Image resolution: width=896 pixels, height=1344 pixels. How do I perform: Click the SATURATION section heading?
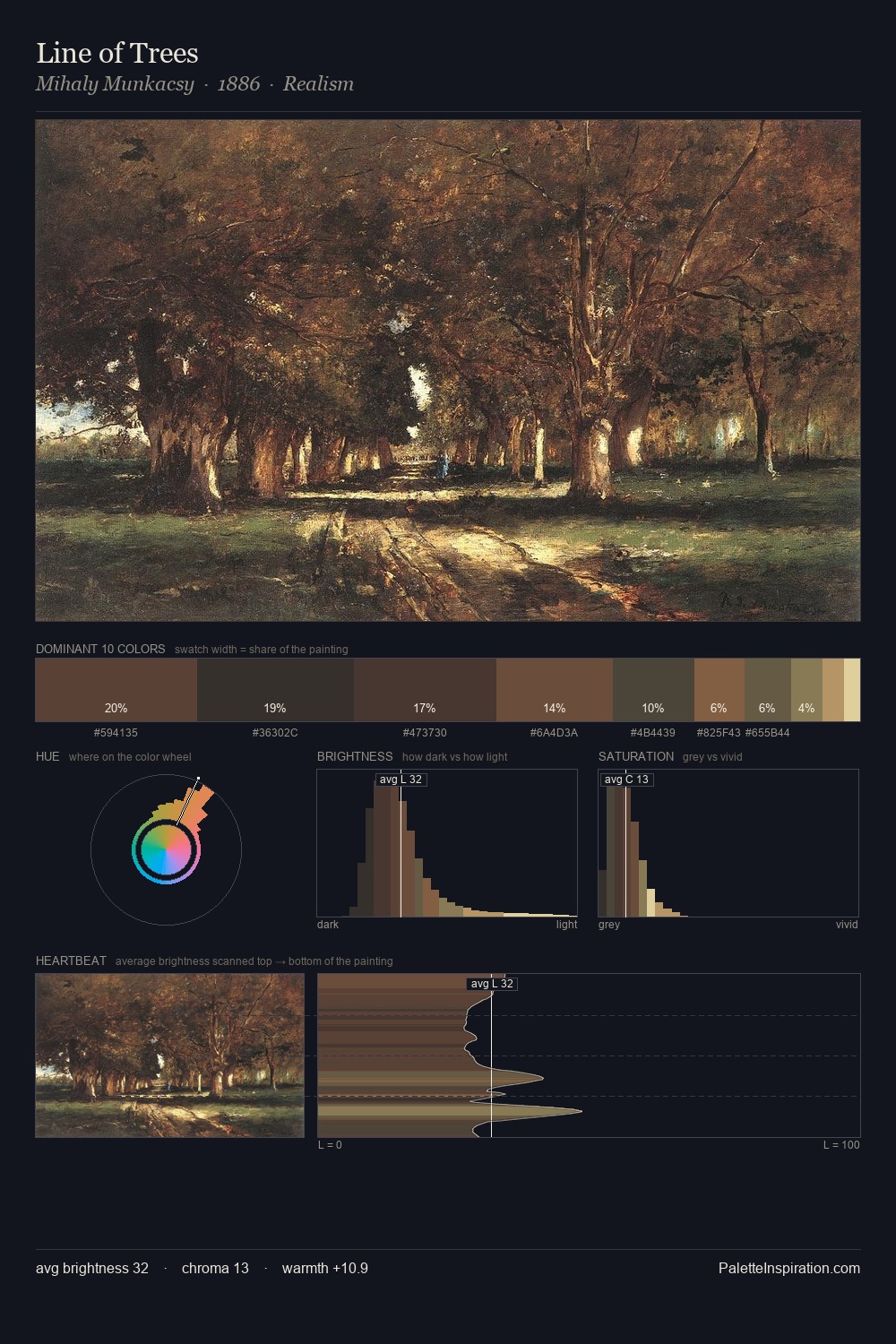point(636,756)
